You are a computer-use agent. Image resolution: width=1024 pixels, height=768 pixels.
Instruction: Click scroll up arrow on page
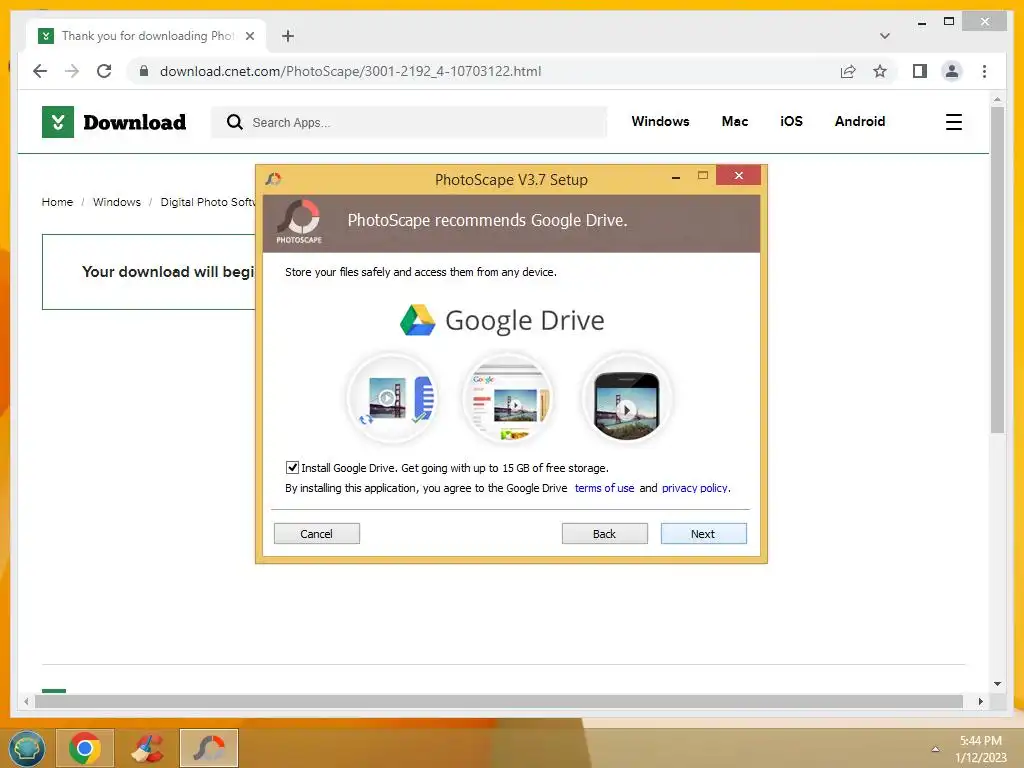(x=997, y=100)
